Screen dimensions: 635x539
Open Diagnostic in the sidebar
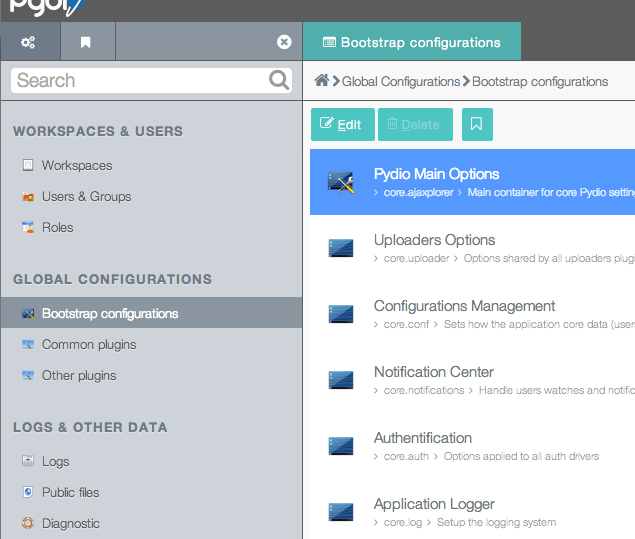click(x=71, y=524)
